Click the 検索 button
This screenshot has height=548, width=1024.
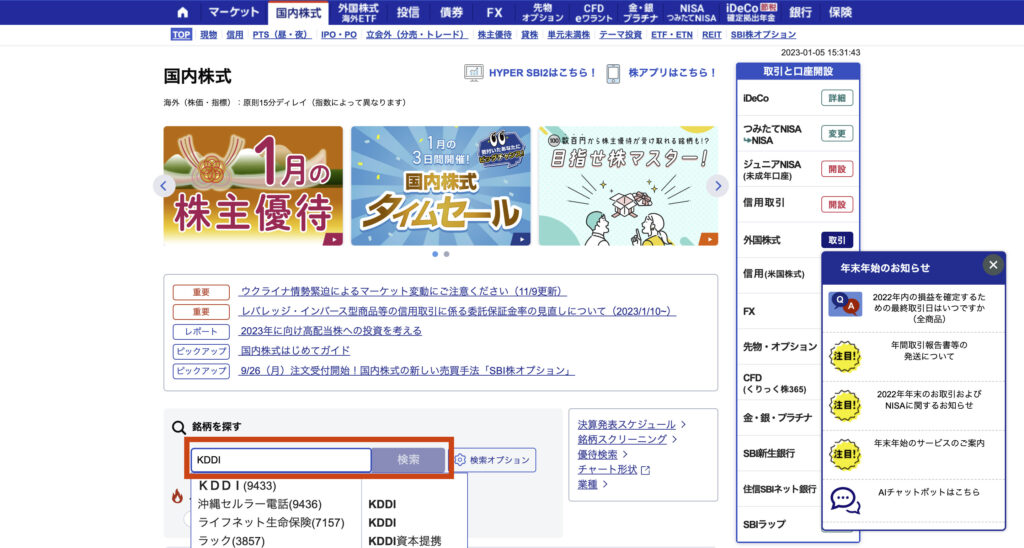point(408,460)
